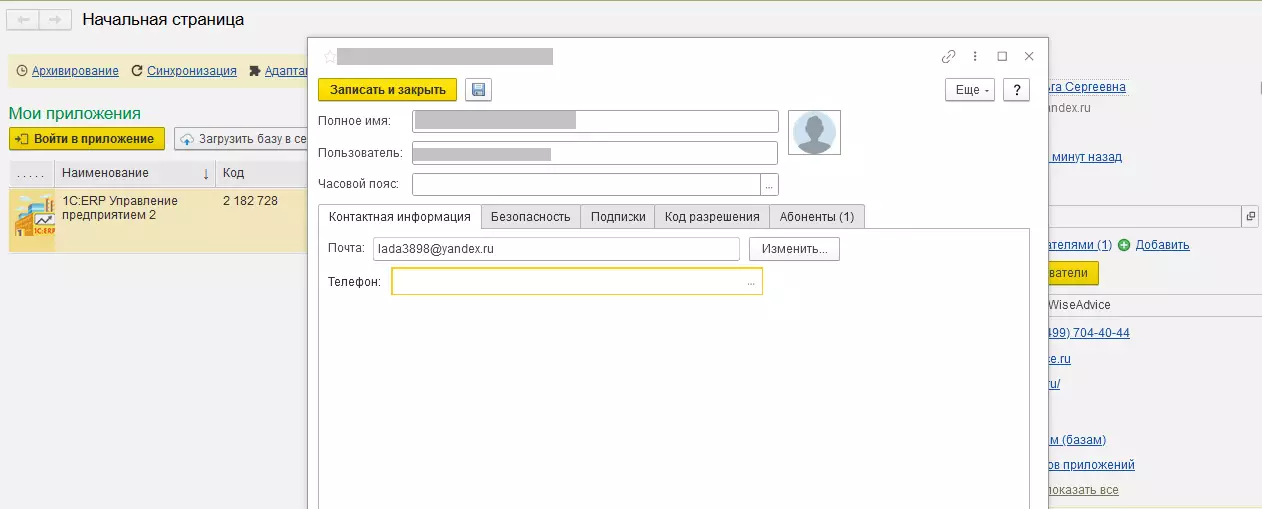Click the Пользователь input field
The height and width of the screenshot is (509, 1262).
595,153
